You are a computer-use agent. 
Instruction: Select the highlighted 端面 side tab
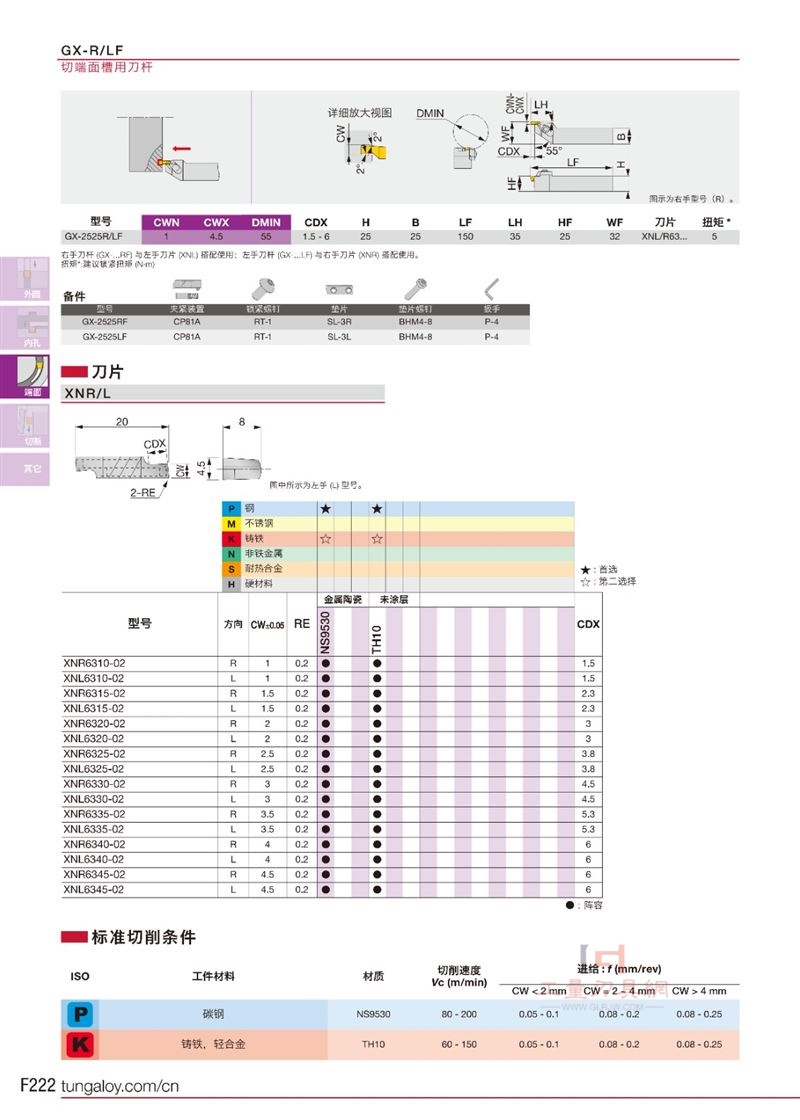24,376
